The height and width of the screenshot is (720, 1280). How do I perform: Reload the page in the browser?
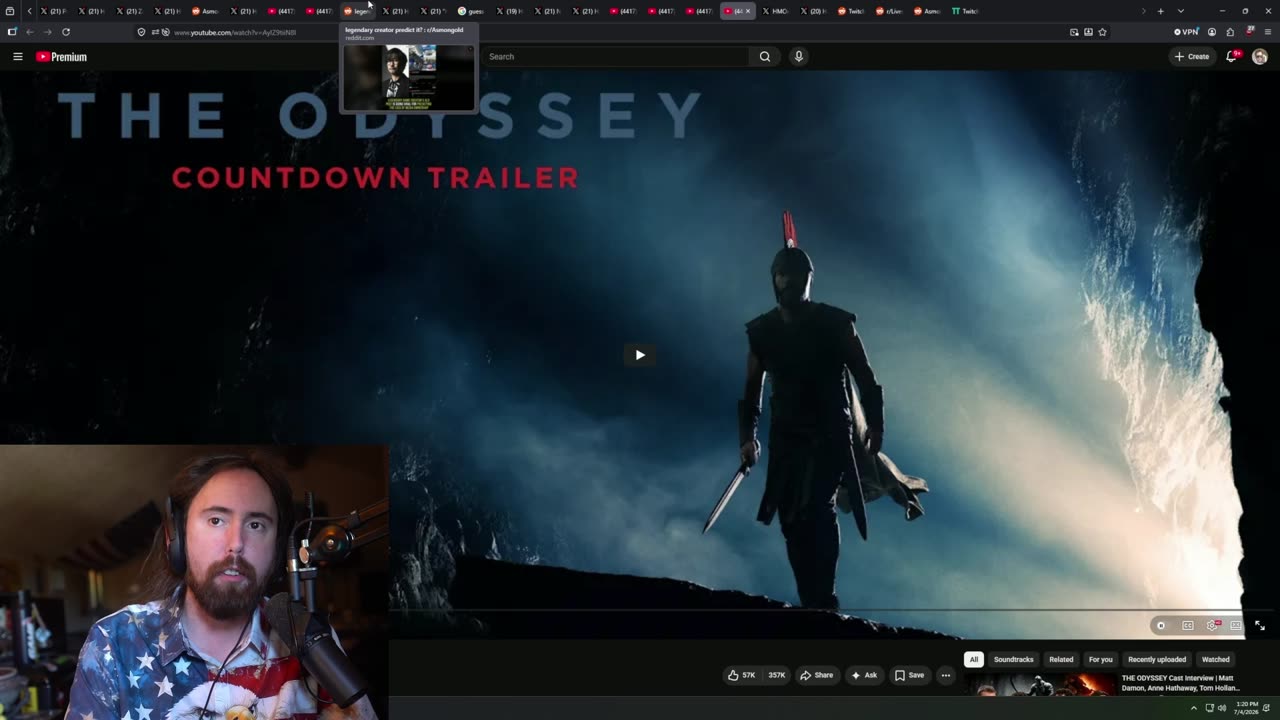pos(66,32)
